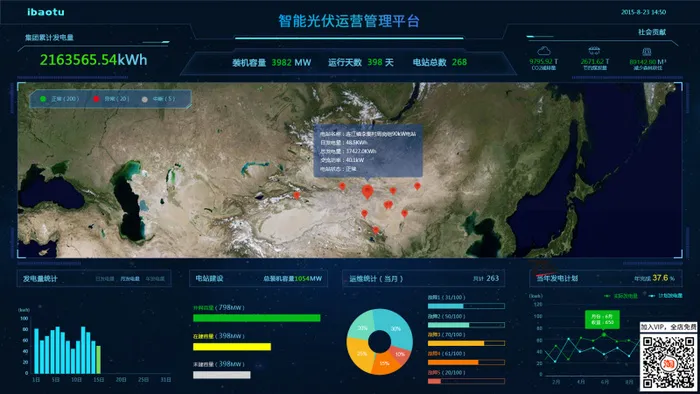700x394 pixels.
Task: Select the easternmost red station pin on map
Action: [417, 186]
